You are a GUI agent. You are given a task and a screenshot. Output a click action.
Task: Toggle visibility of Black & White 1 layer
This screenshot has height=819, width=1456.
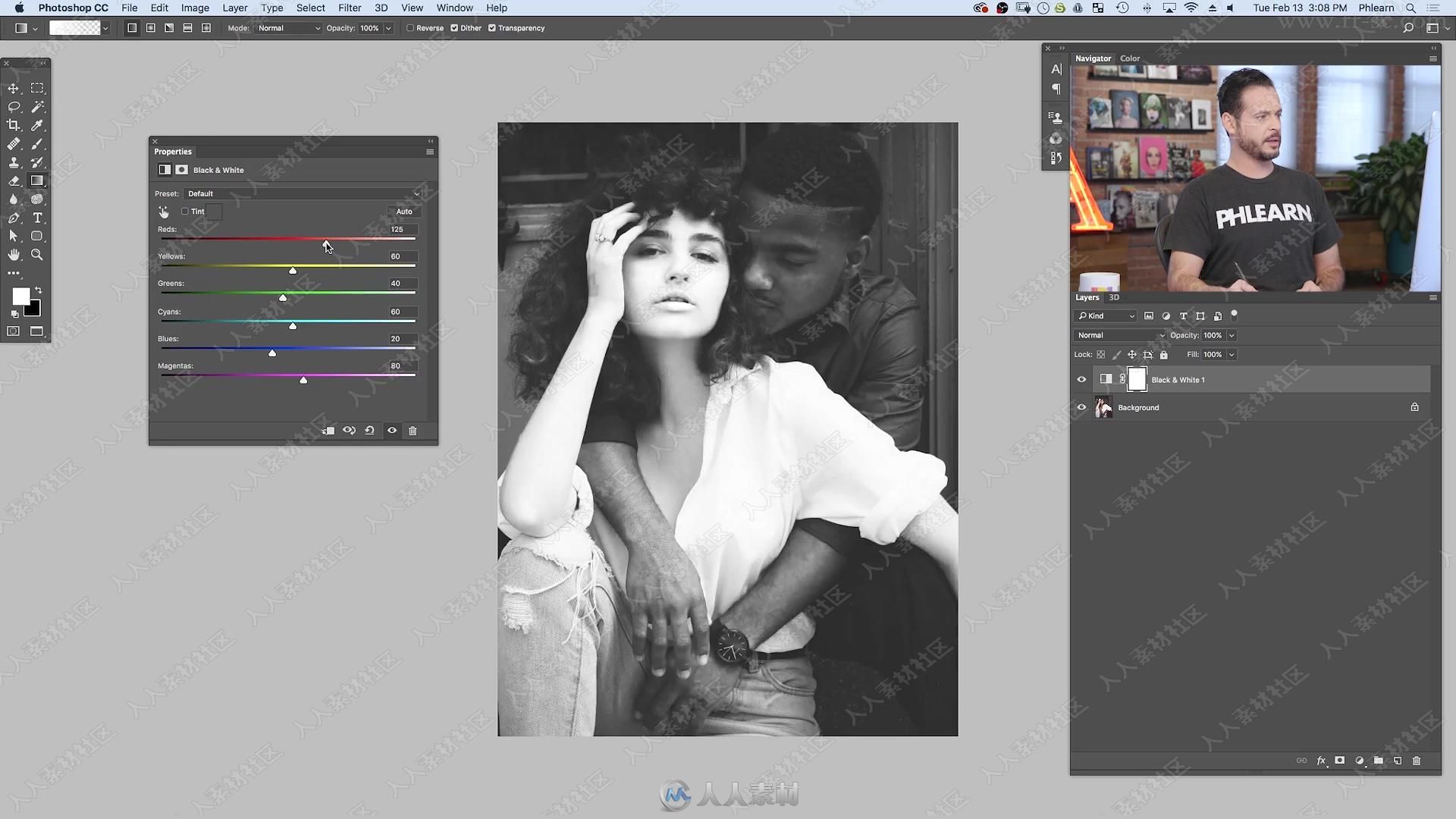(x=1081, y=379)
